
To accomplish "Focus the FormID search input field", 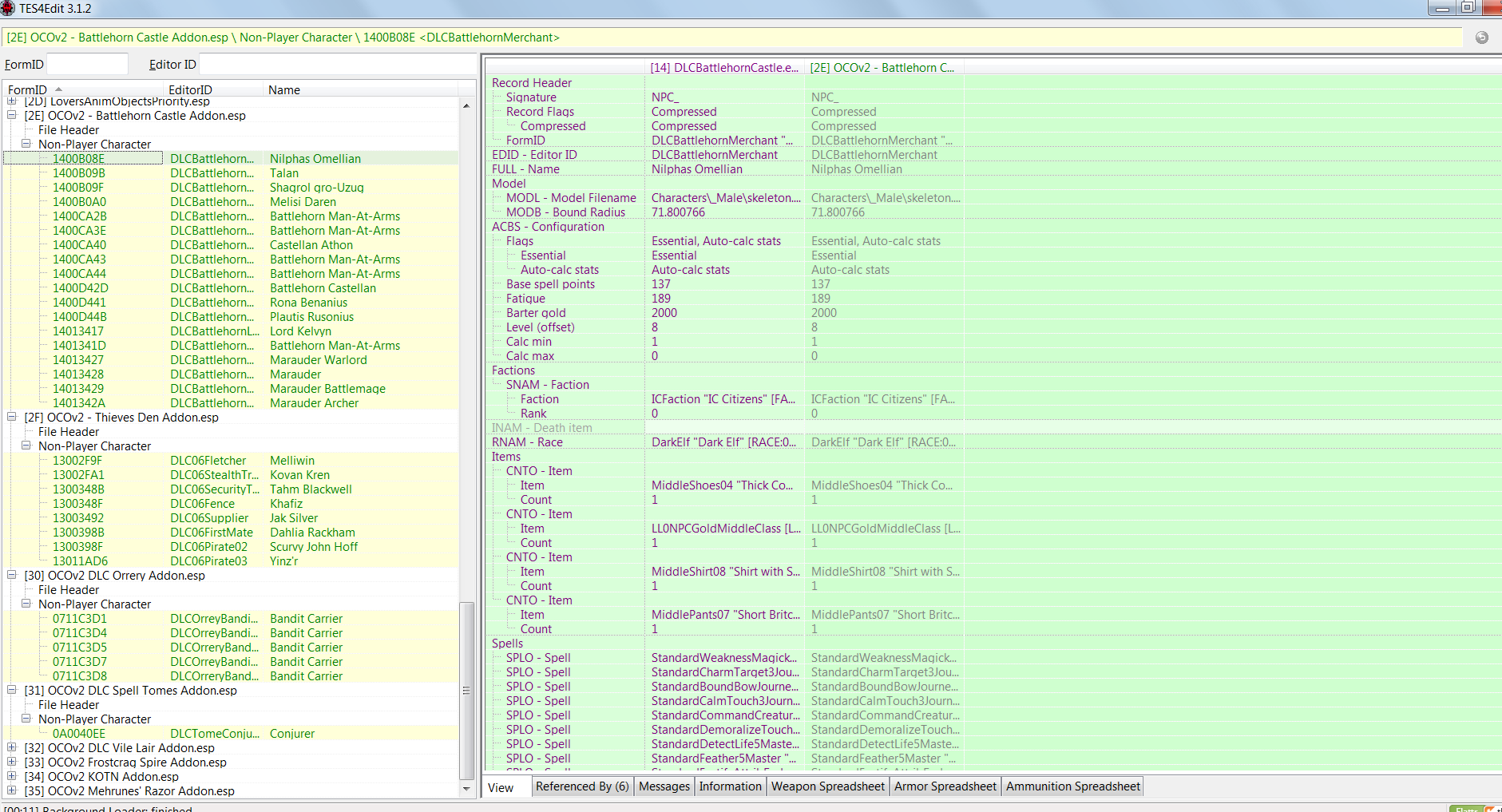I will [87, 65].
